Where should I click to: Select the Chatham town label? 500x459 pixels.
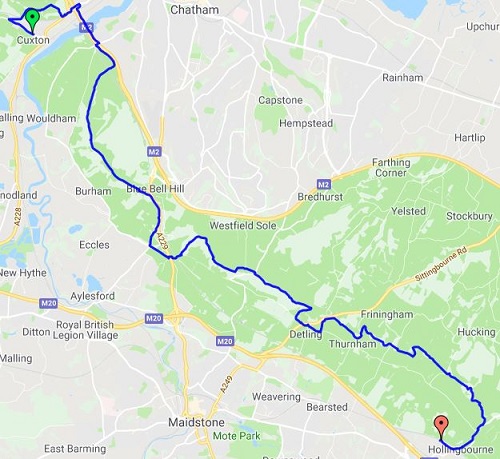point(195,10)
